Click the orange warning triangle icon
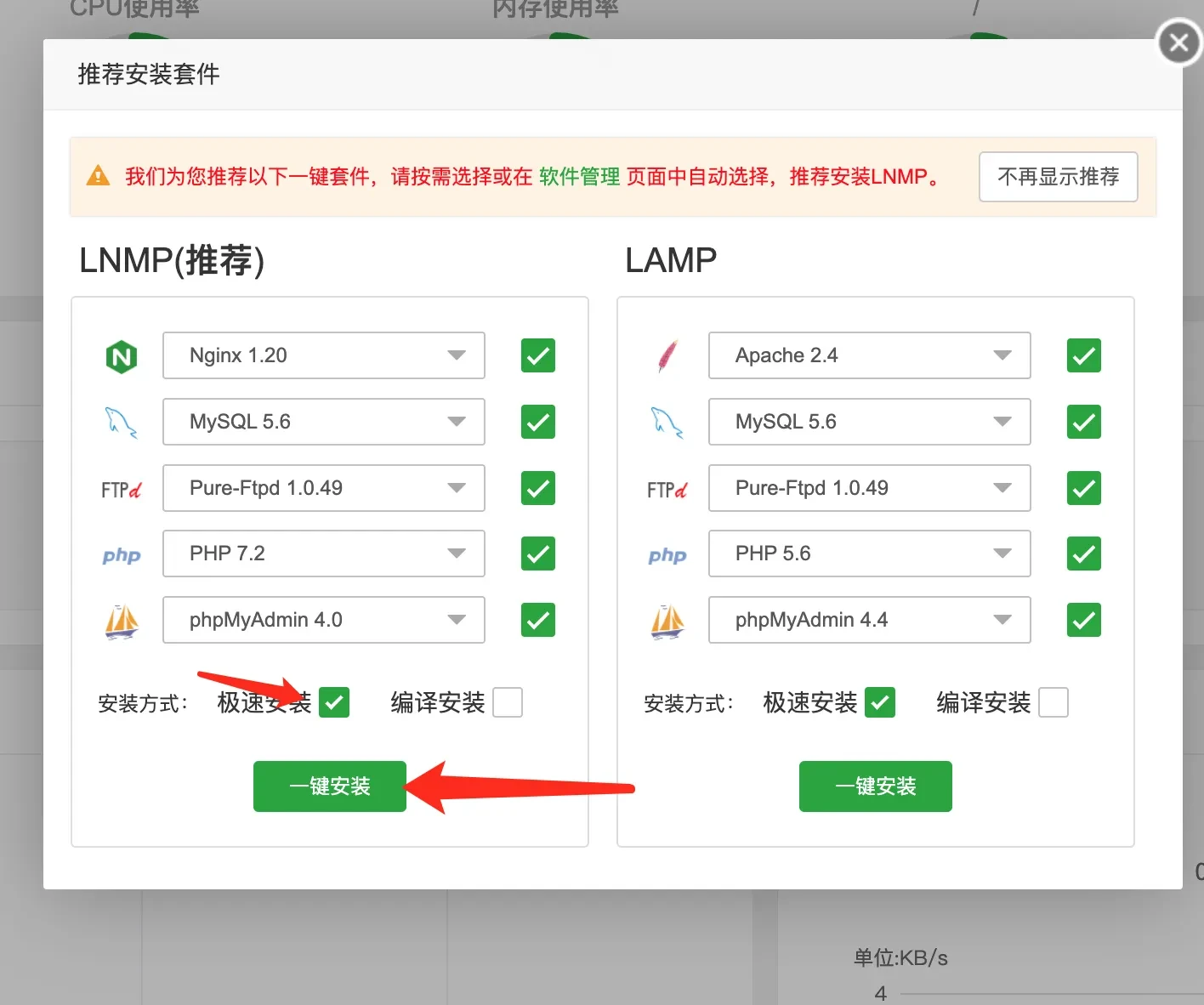This screenshot has width=1204, height=1005. (99, 176)
